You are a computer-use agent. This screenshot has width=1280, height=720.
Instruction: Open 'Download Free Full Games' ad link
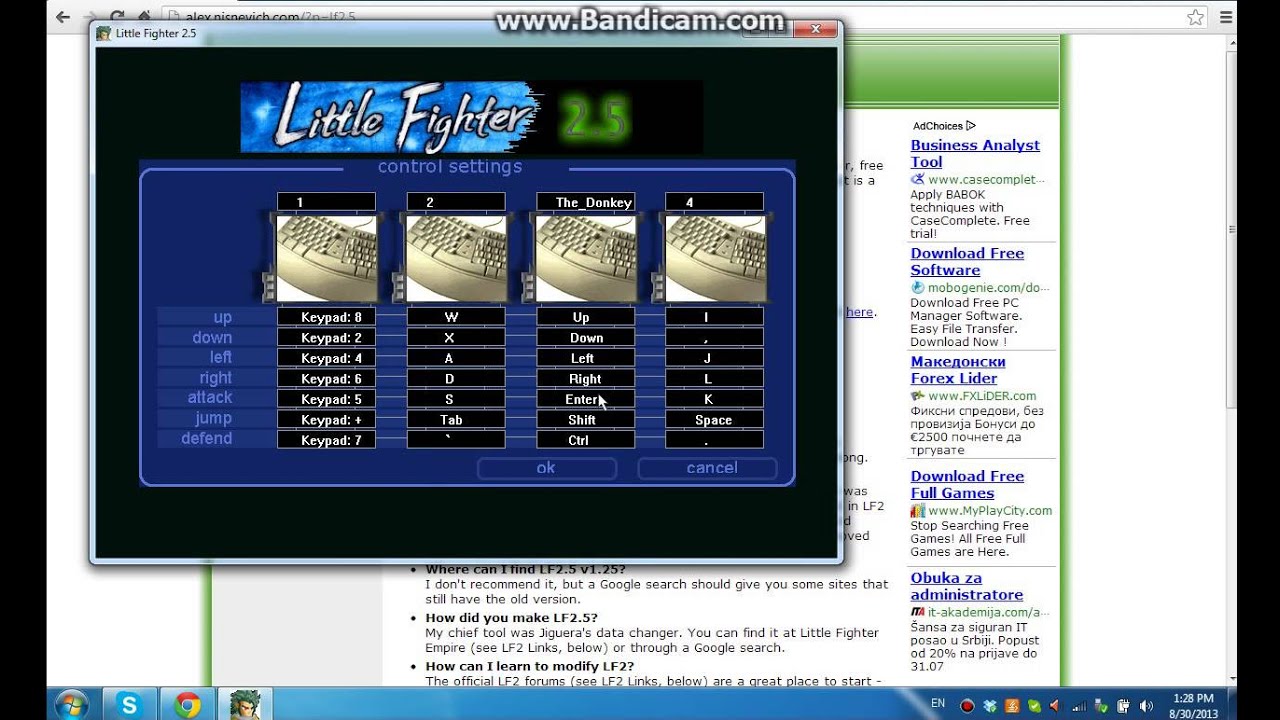(x=967, y=485)
